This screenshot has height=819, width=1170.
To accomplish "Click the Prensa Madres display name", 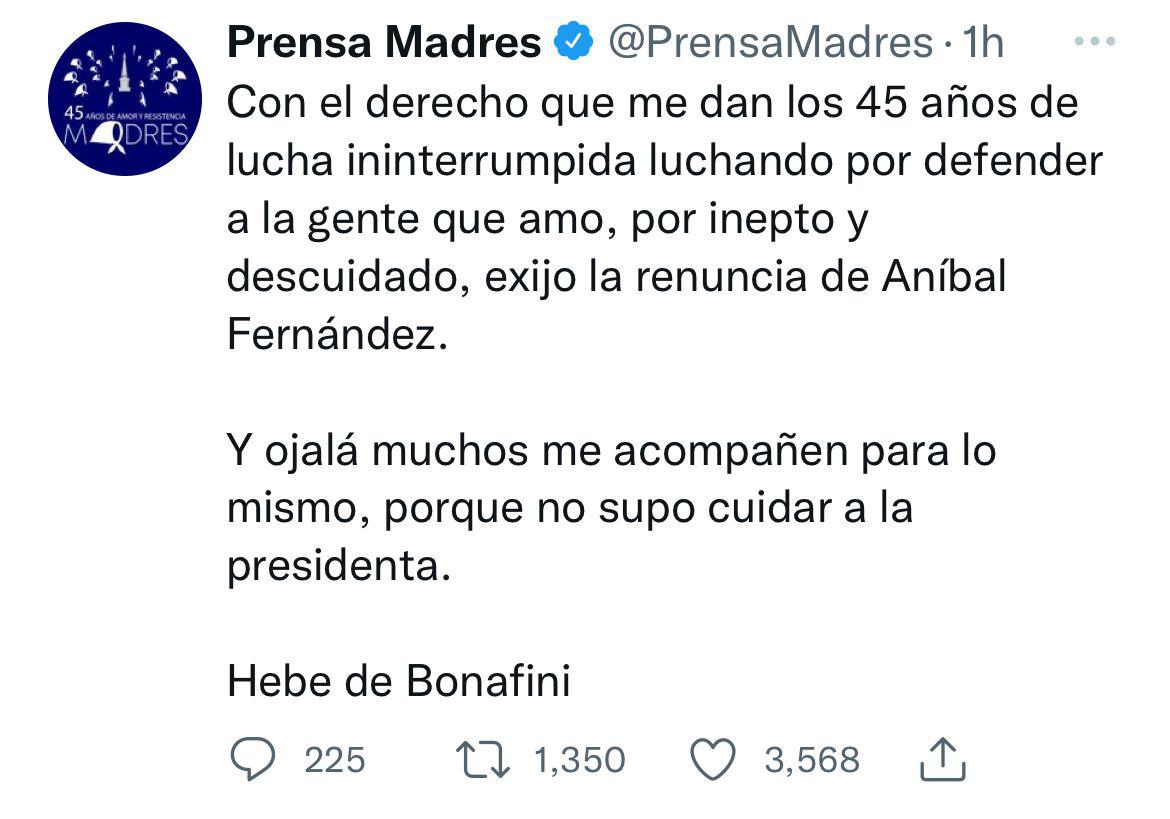I will (x=384, y=43).
